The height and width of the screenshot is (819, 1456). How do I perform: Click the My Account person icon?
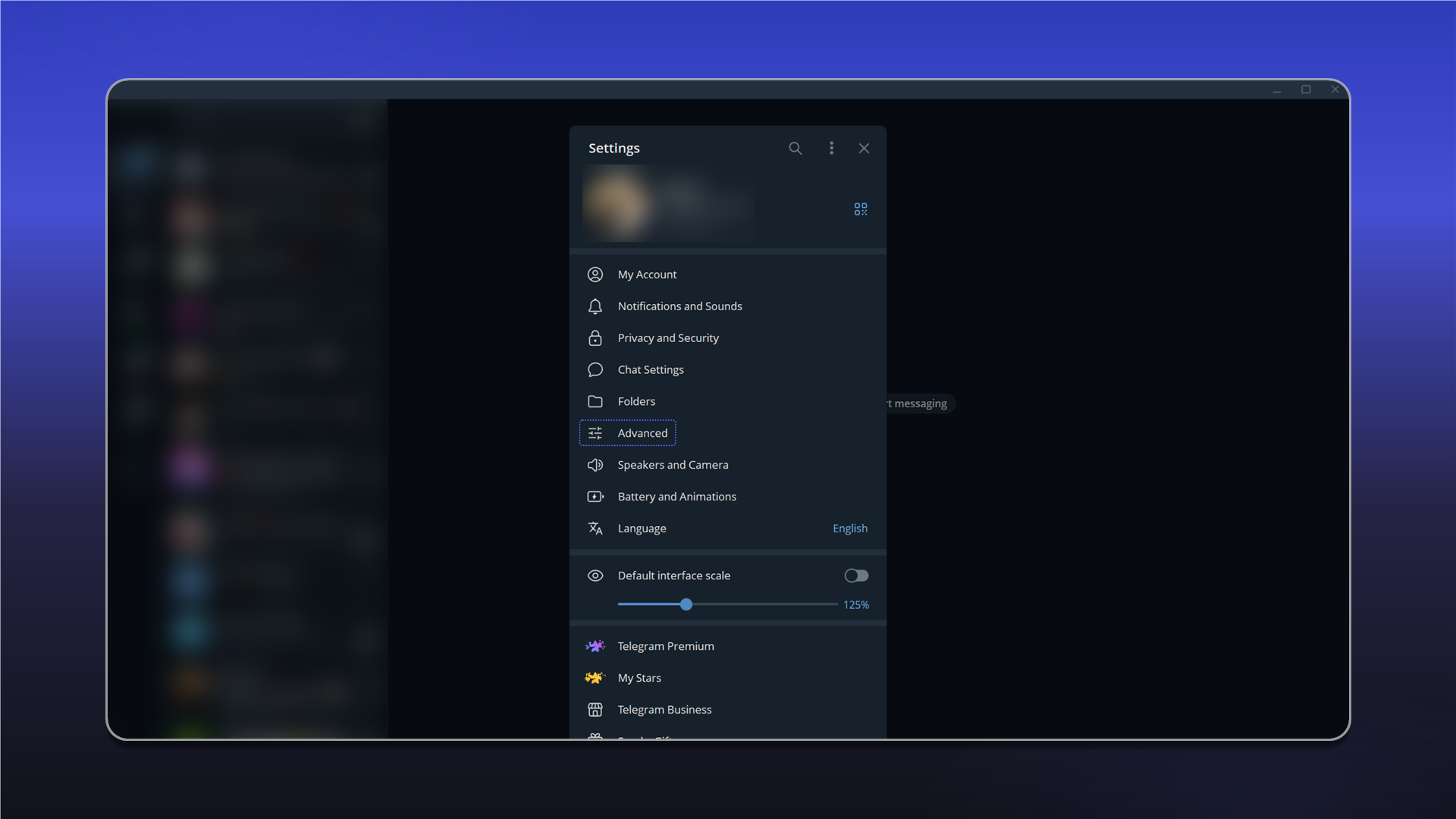pyautogui.click(x=595, y=275)
